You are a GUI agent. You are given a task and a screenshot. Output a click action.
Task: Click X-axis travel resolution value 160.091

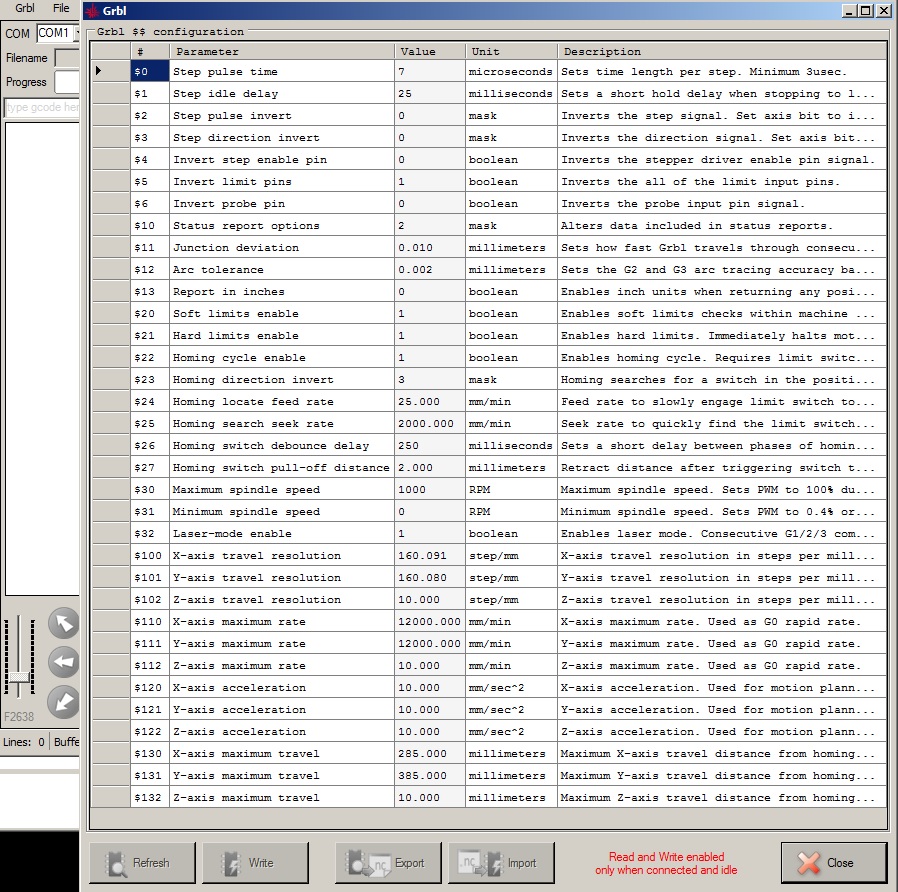pos(430,555)
